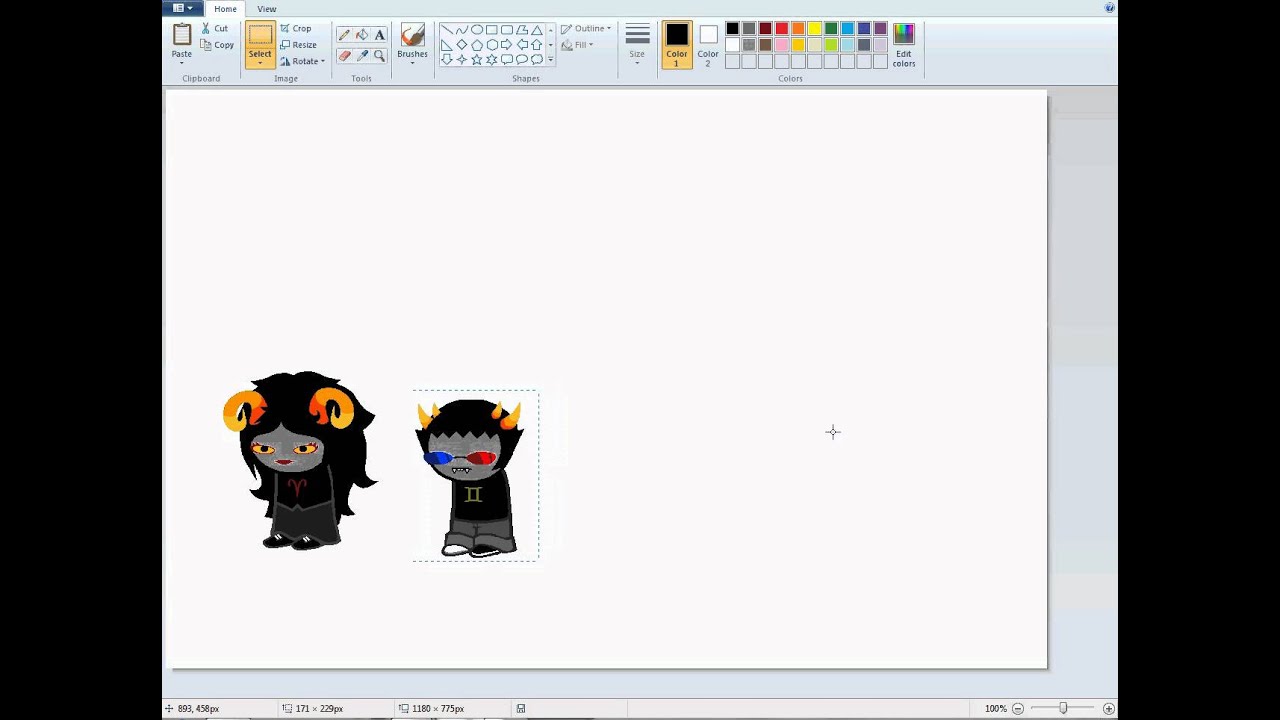Screen dimensions: 1280x720
Task: Pick the lime color swatch
Action: 831,45
